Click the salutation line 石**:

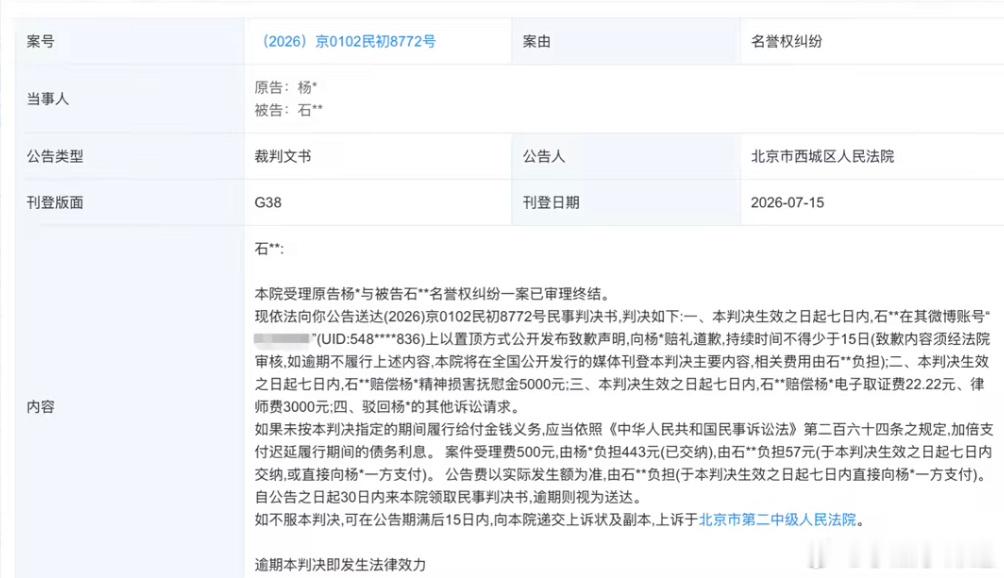click(269, 249)
